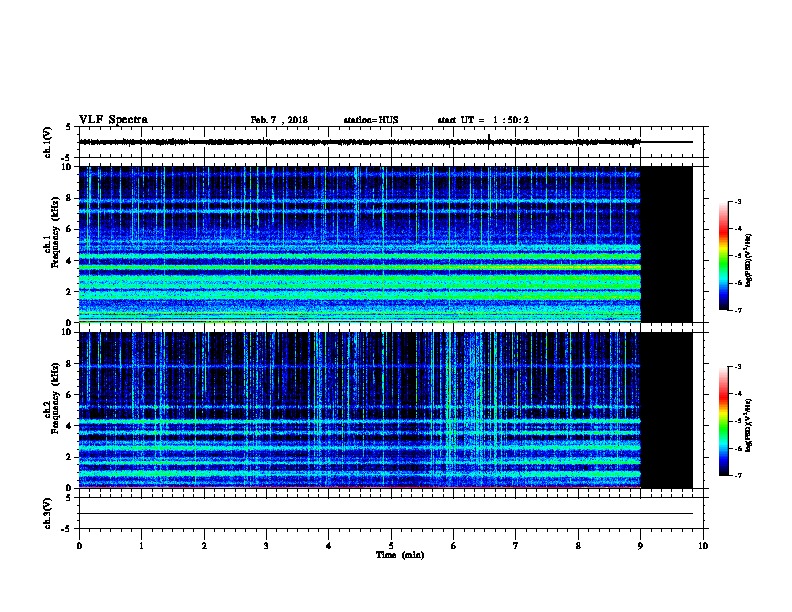The height and width of the screenshot is (612, 792).
Task: Click the "-7" label on ch.1 color bar
Action: 737,310
